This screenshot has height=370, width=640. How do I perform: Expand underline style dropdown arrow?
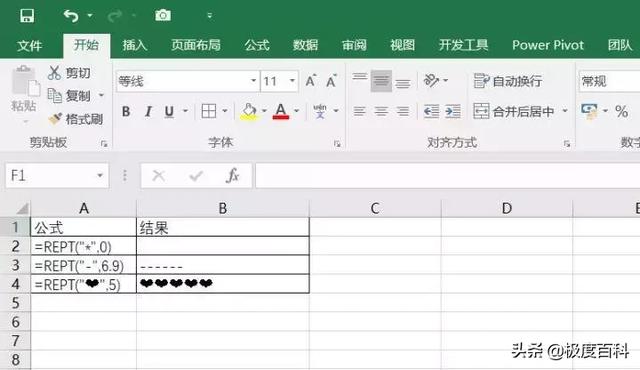coord(185,111)
